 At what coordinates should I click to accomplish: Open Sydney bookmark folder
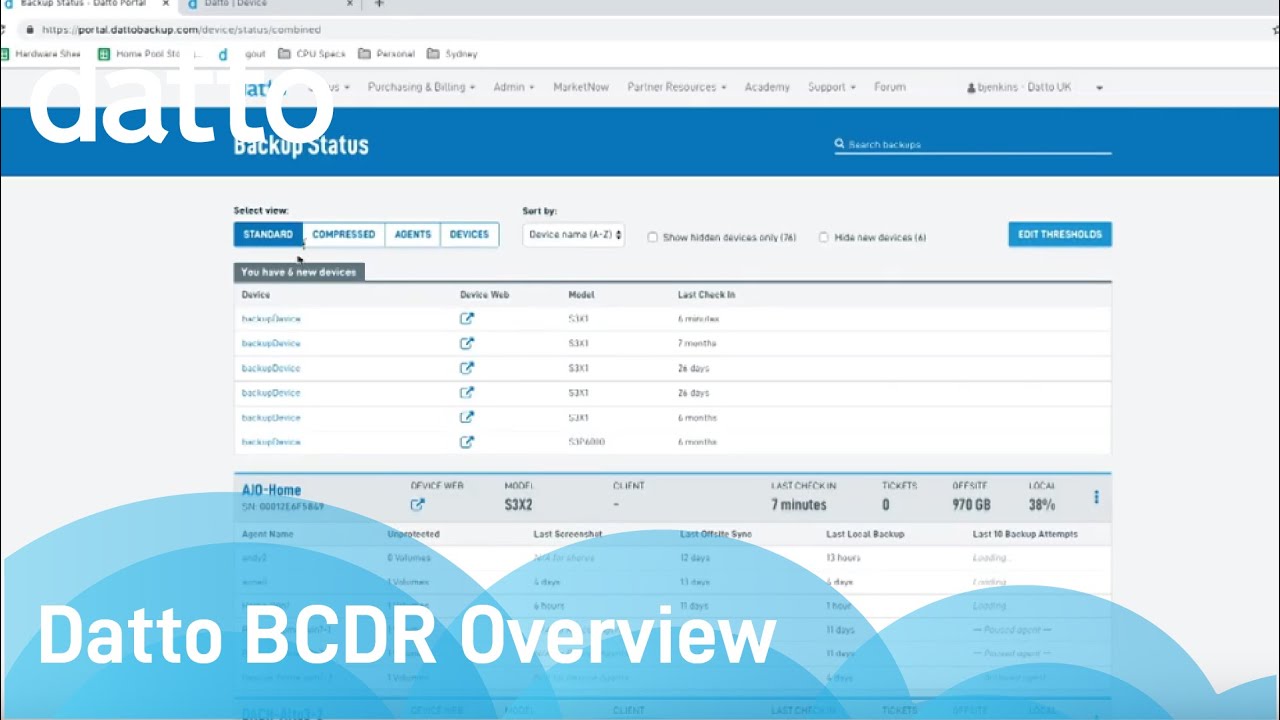pos(452,54)
